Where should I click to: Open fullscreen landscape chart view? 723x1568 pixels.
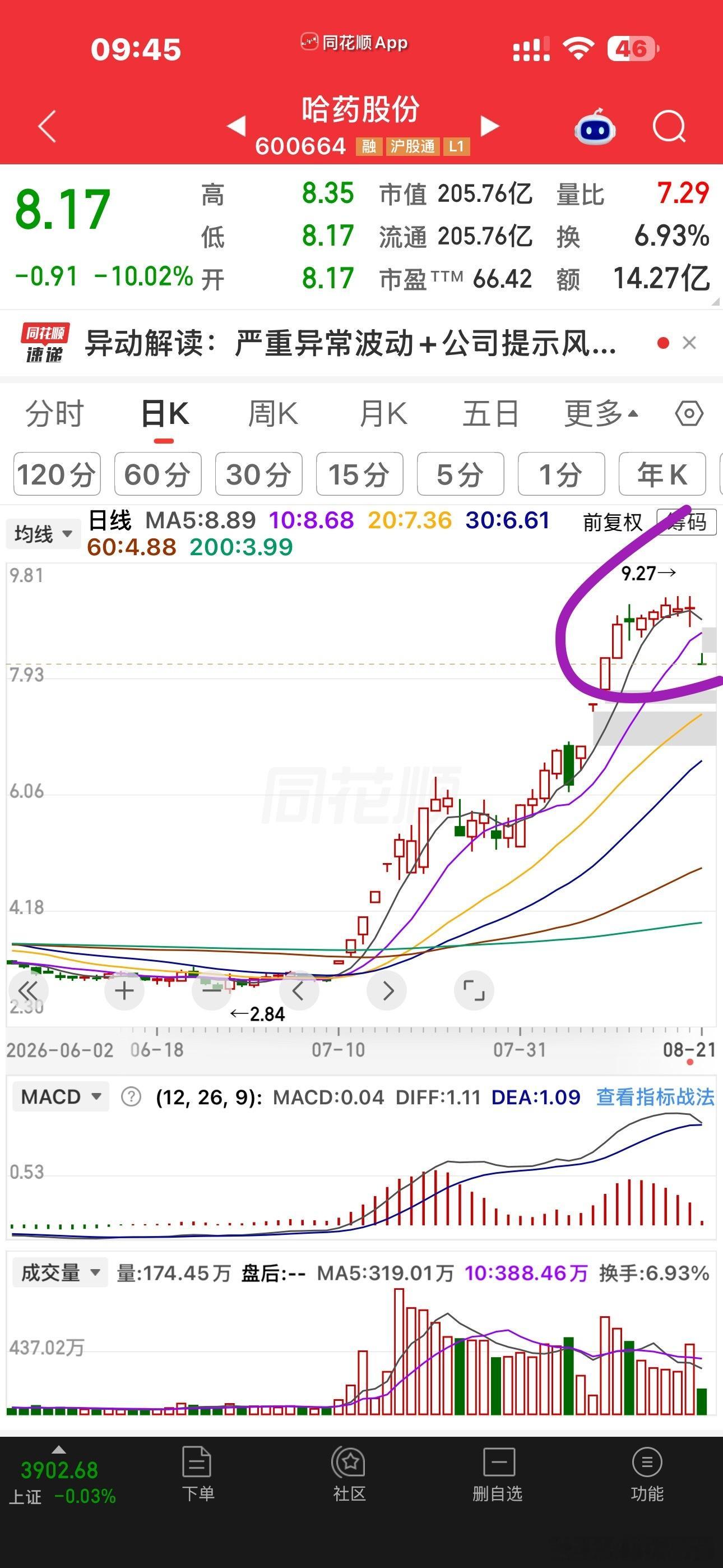coord(474,990)
